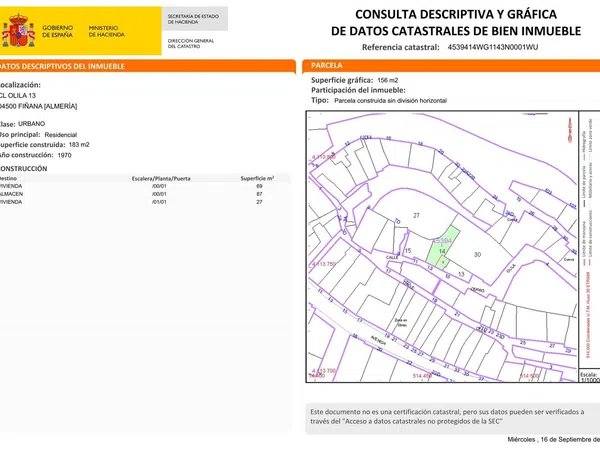The height and width of the screenshot is (450, 600).
Task: Click 'DIRECCIÓN GENERAL DEL CATASTRO' text
Action: [191, 43]
